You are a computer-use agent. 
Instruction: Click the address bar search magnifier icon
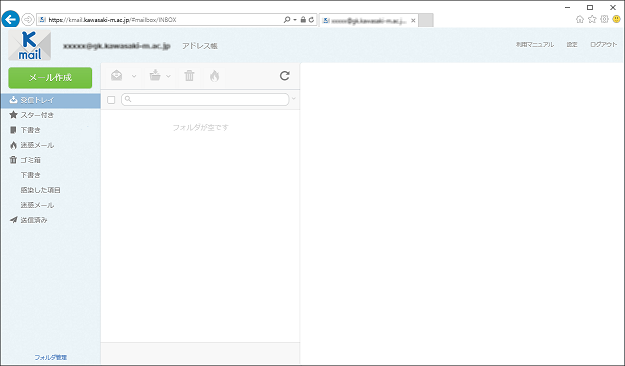coord(287,20)
